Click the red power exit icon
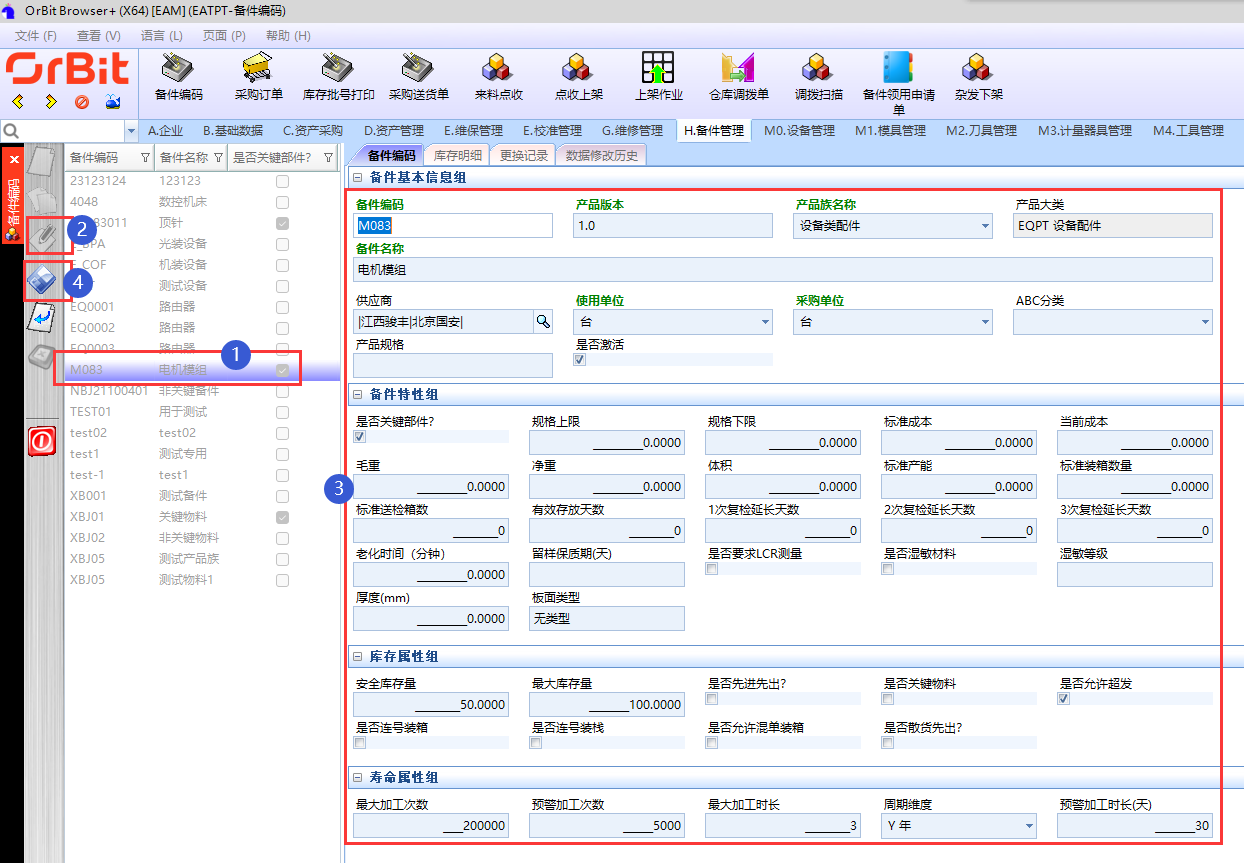1244x863 pixels. coord(41,440)
